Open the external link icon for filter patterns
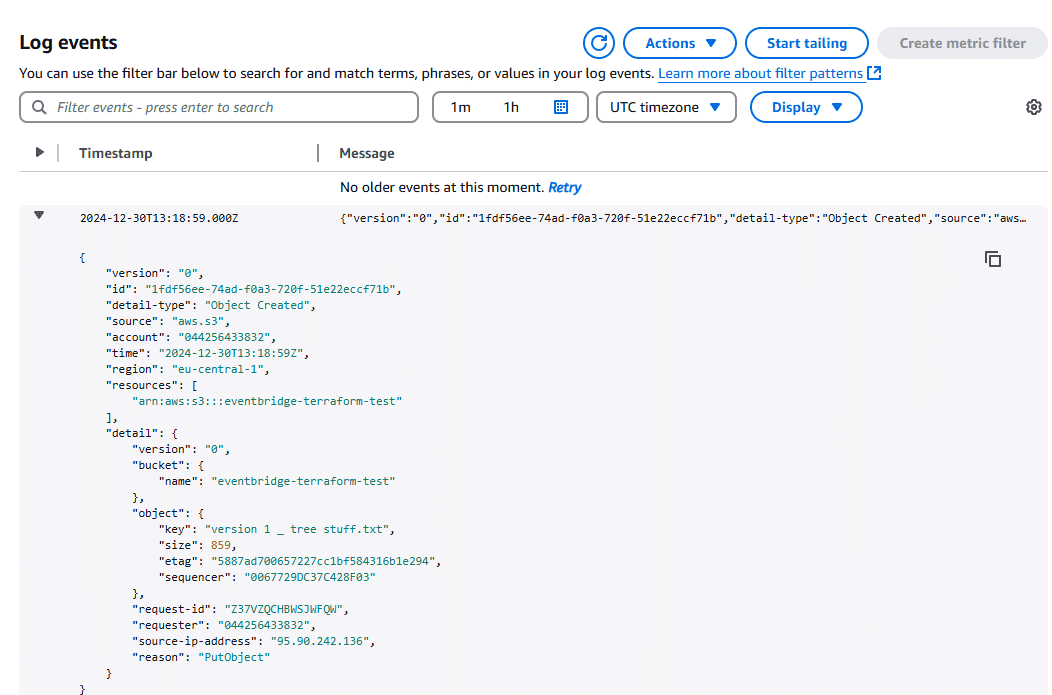Screen dimensions: 1052x695 [x=874, y=73]
